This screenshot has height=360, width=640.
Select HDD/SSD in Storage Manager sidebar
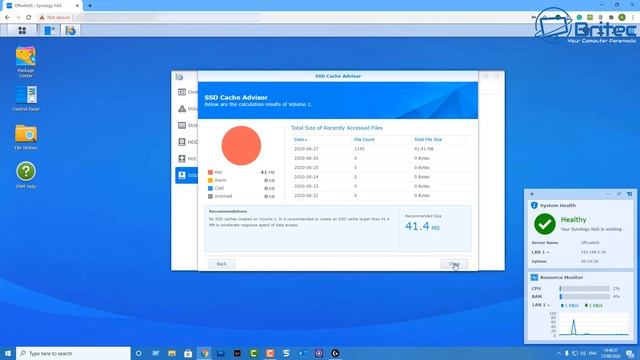(x=187, y=142)
